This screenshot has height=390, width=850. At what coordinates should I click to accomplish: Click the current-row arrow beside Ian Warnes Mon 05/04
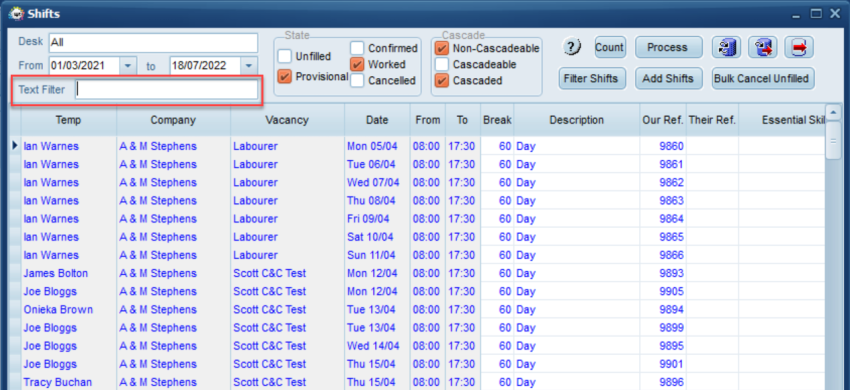15,146
